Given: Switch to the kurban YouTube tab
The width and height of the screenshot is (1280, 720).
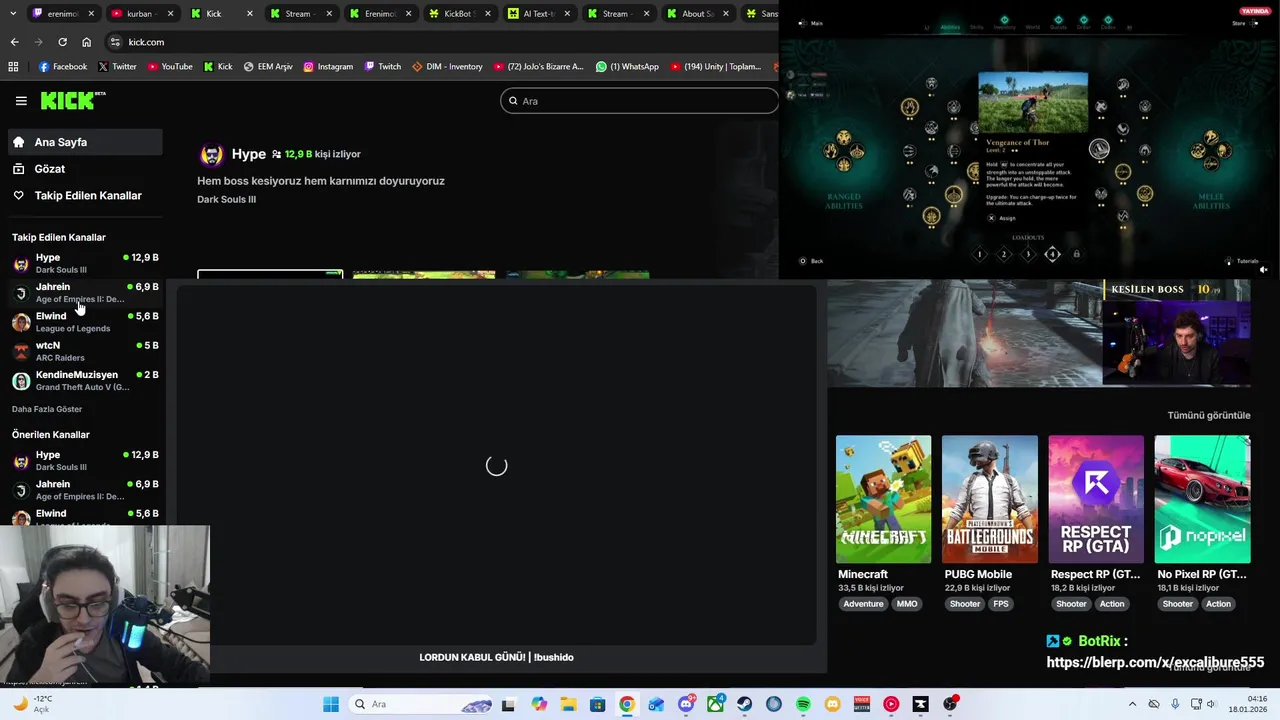Looking at the screenshot, I should 141,14.
